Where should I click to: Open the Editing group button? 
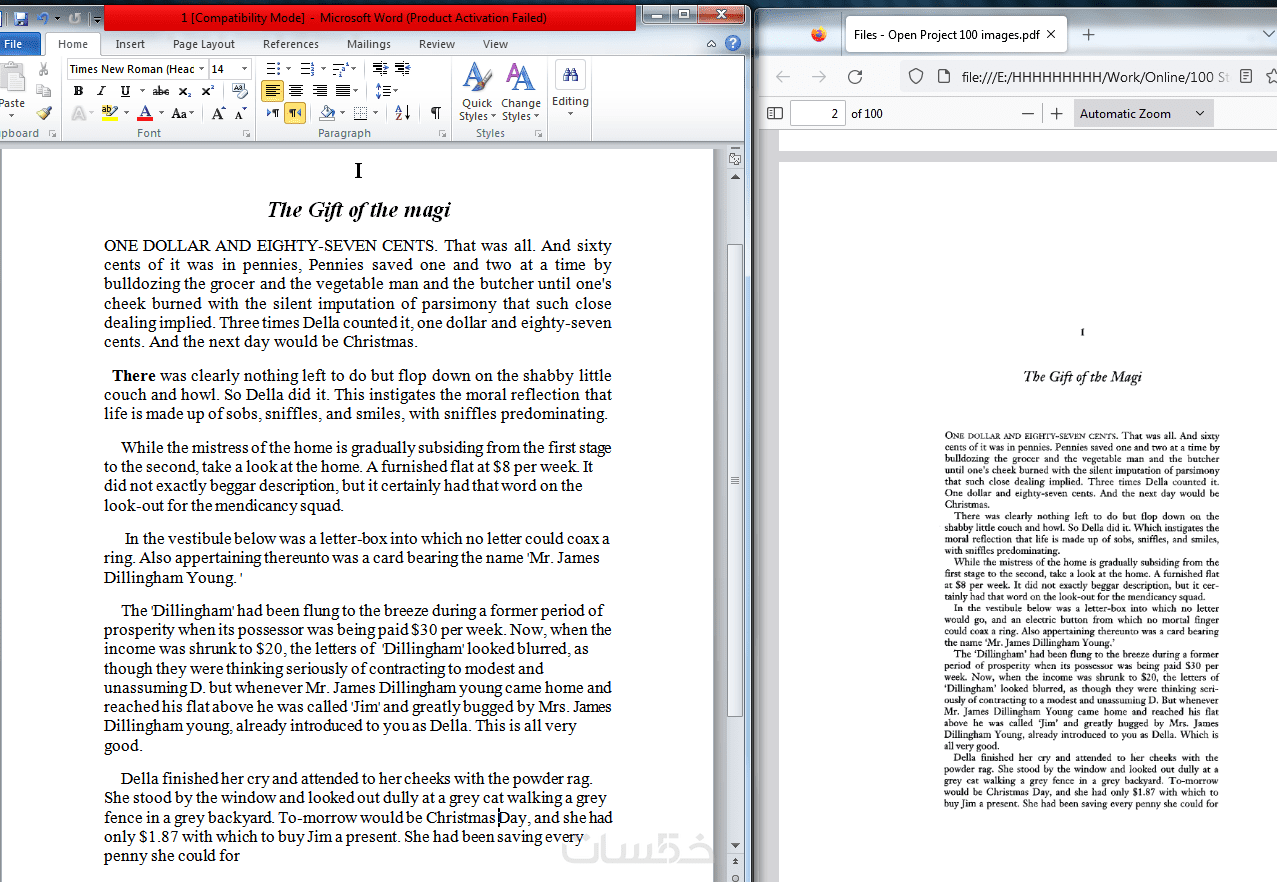click(x=570, y=88)
